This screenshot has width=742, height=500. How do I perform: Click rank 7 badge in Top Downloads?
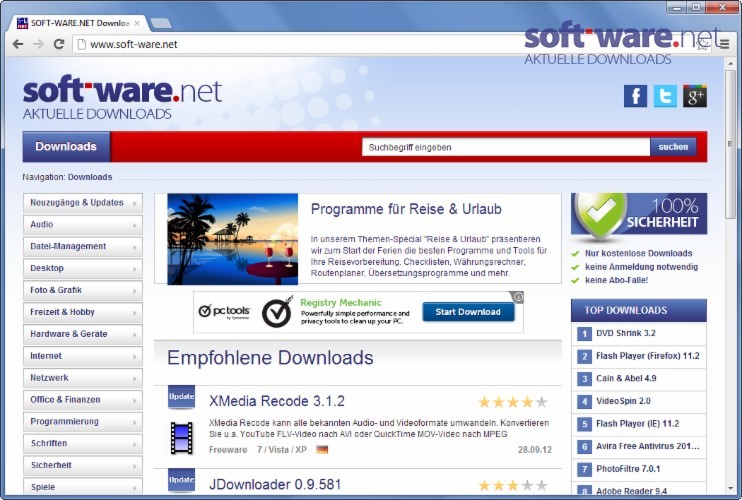[584, 469]
